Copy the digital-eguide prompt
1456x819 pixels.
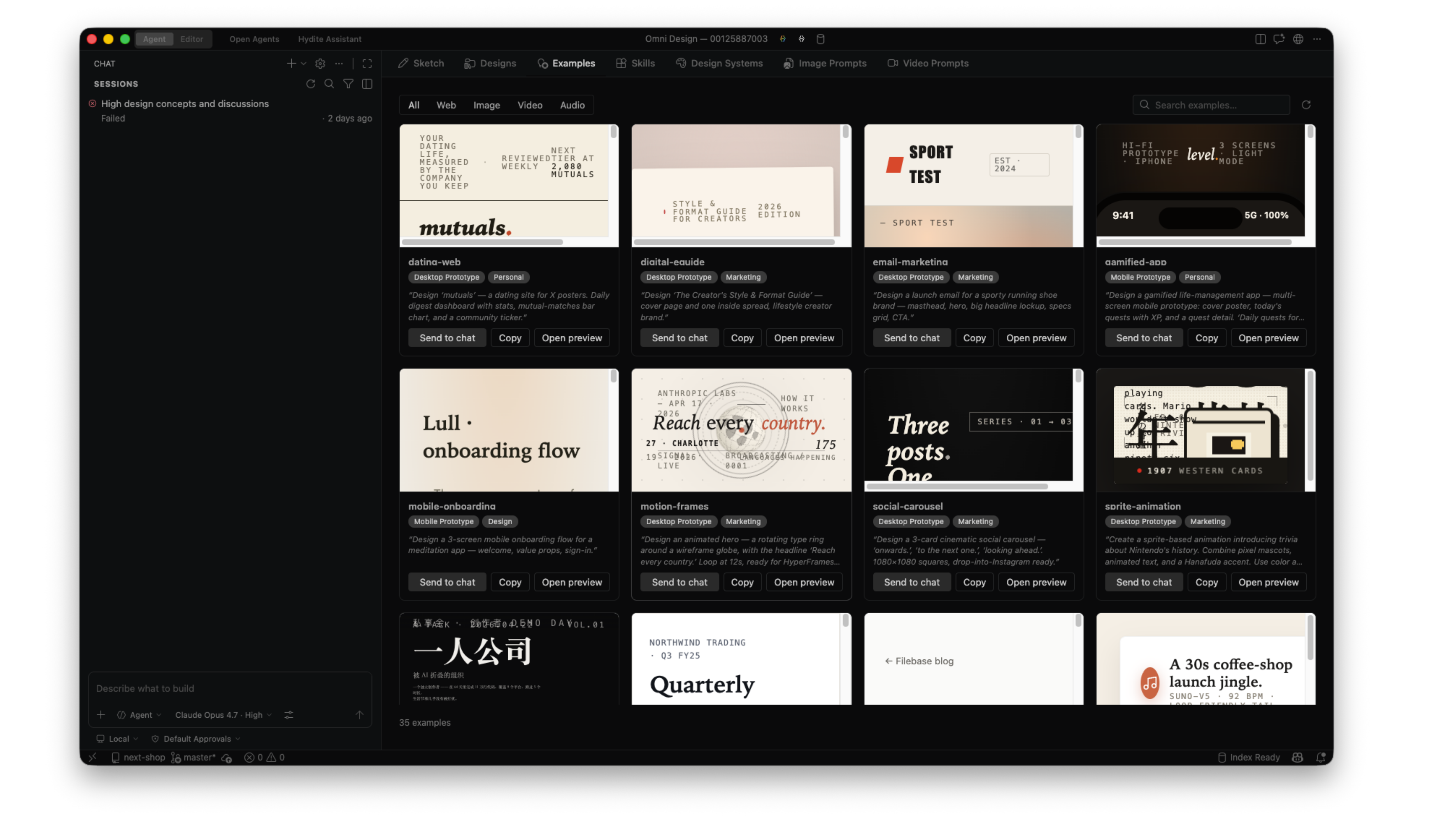pyautogui.click(x=742, y=337)
